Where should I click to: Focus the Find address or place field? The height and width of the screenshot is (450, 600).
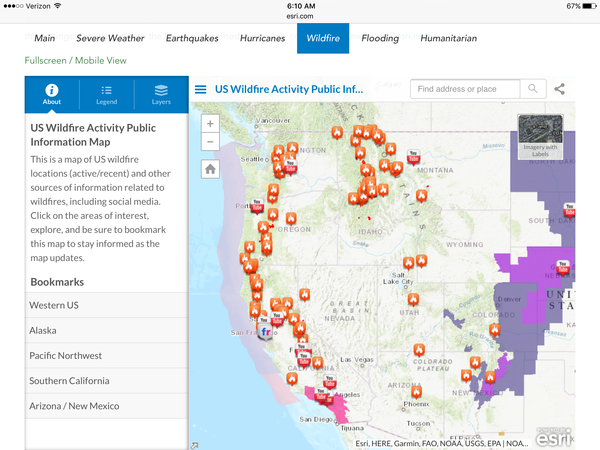coord(465,89)
